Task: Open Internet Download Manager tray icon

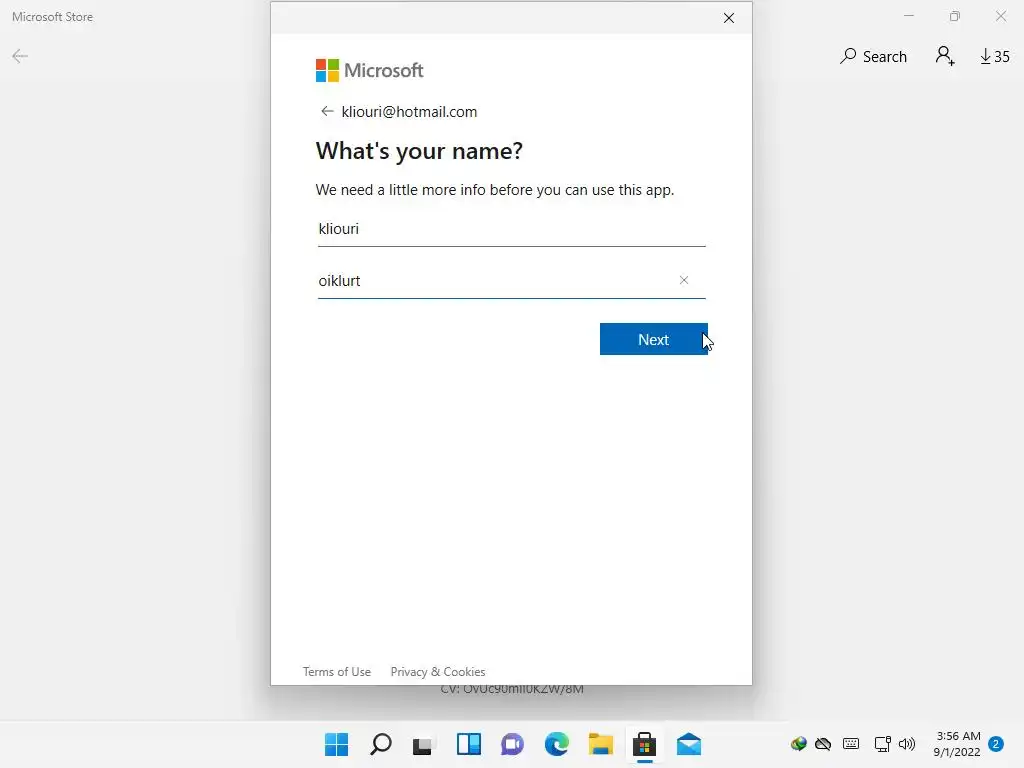Action: [x=798, y=744]
